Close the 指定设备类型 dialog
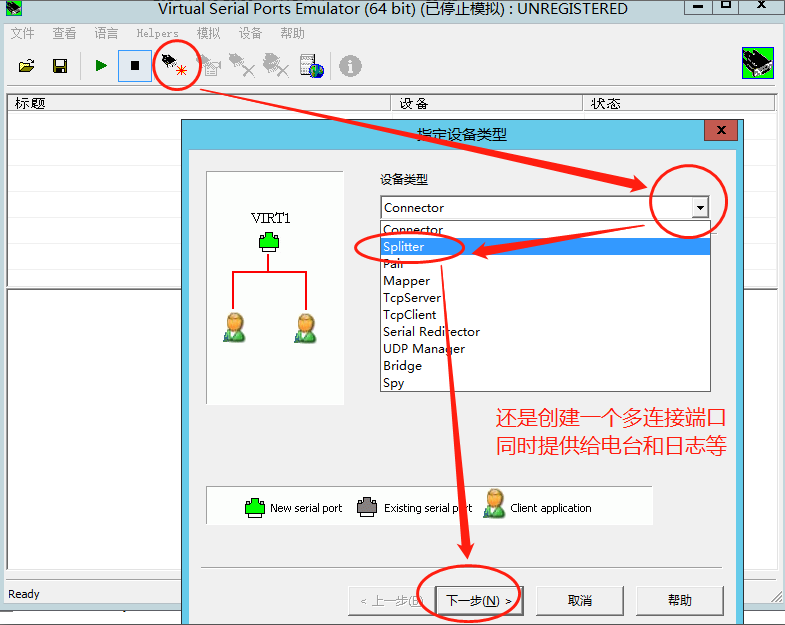Screen dimensions: 785x625 coord(721,130)
